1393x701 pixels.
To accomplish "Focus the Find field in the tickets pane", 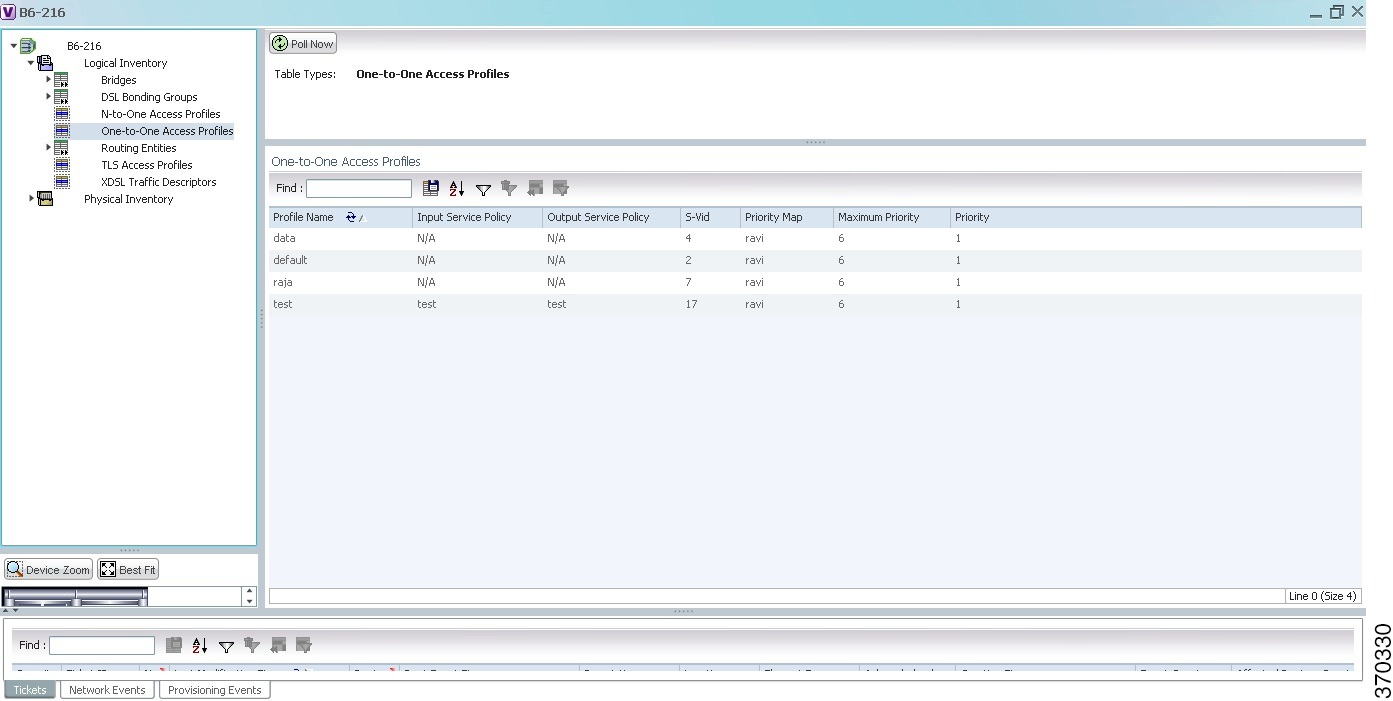I will coord(102,645).
